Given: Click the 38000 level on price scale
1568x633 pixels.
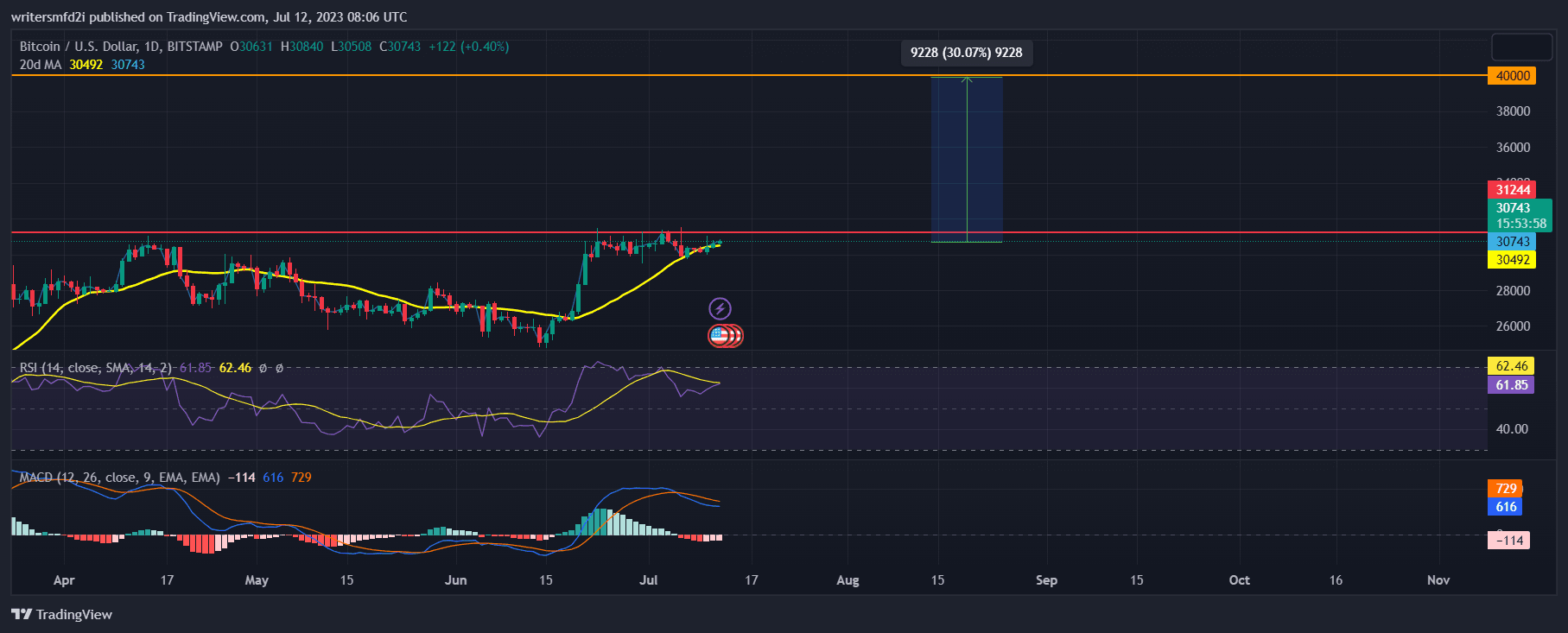Looking at the screenshot, I should pyautogui.click(x=1513, y=111).
